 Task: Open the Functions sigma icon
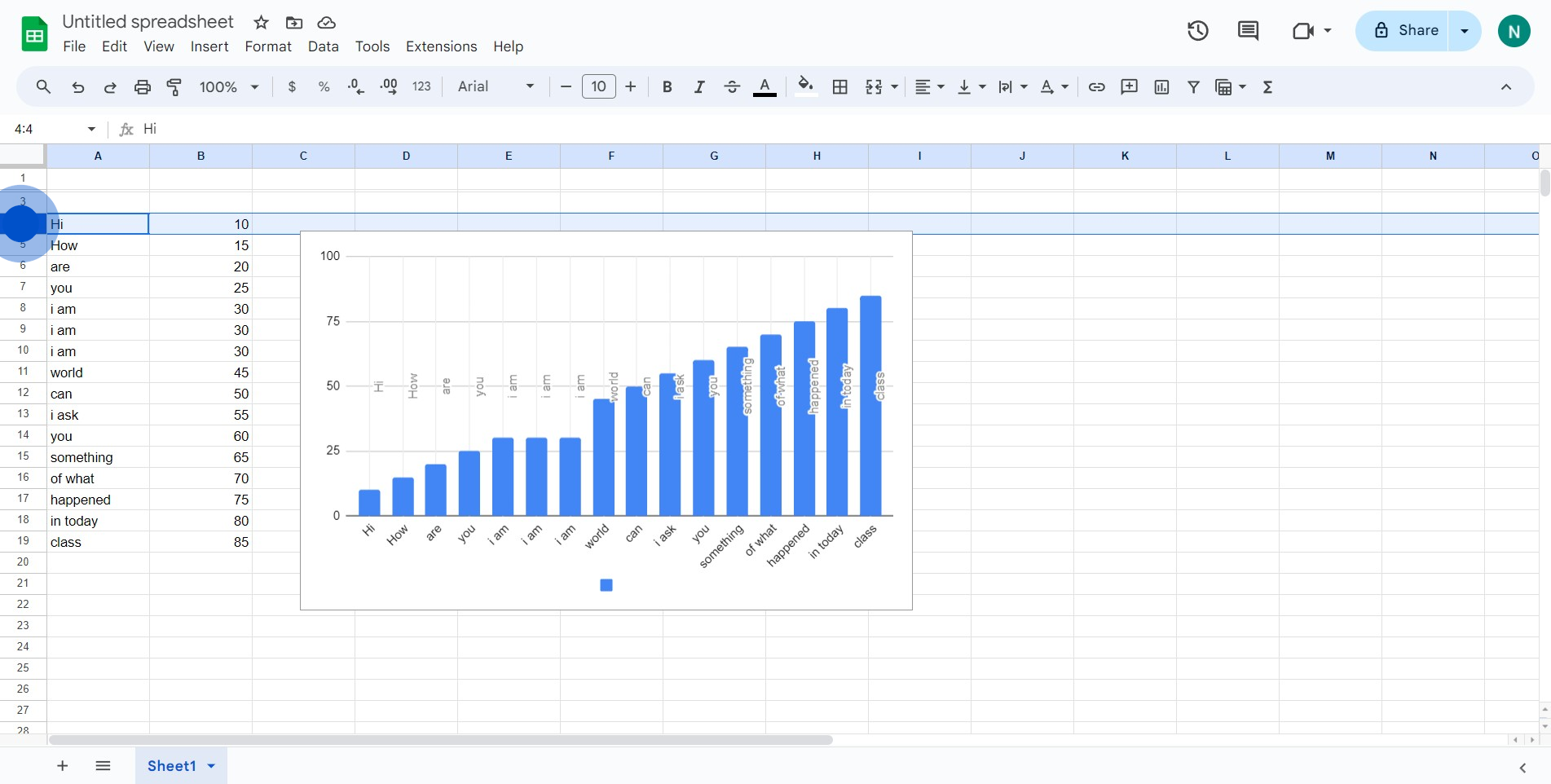[1267, 87]
